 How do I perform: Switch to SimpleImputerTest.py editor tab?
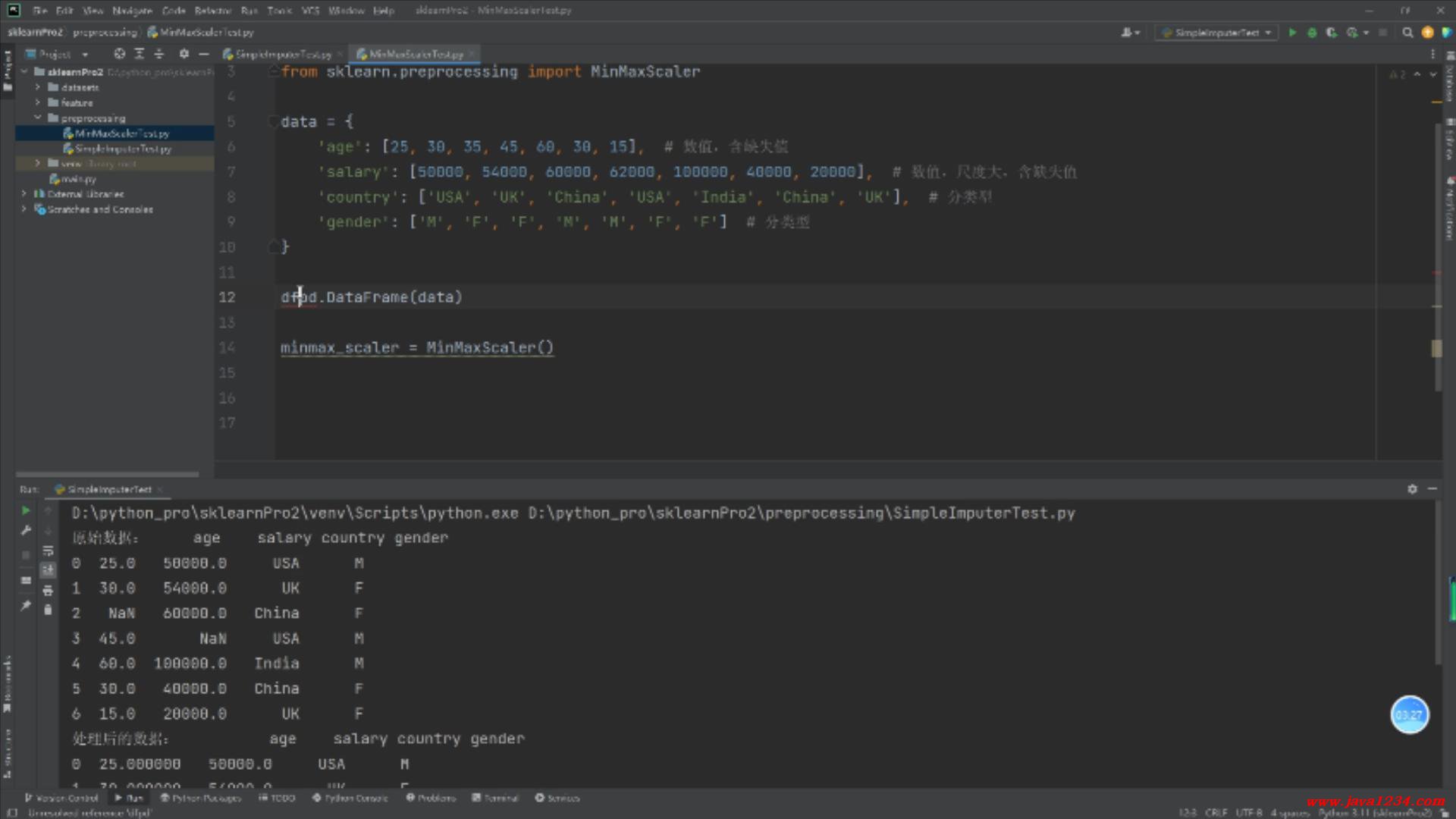(282, 55)
